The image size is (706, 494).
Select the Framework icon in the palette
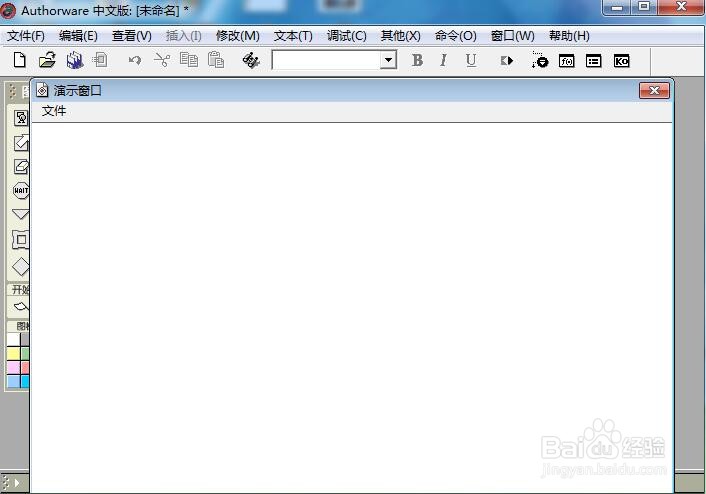click(x=21, y=240)
